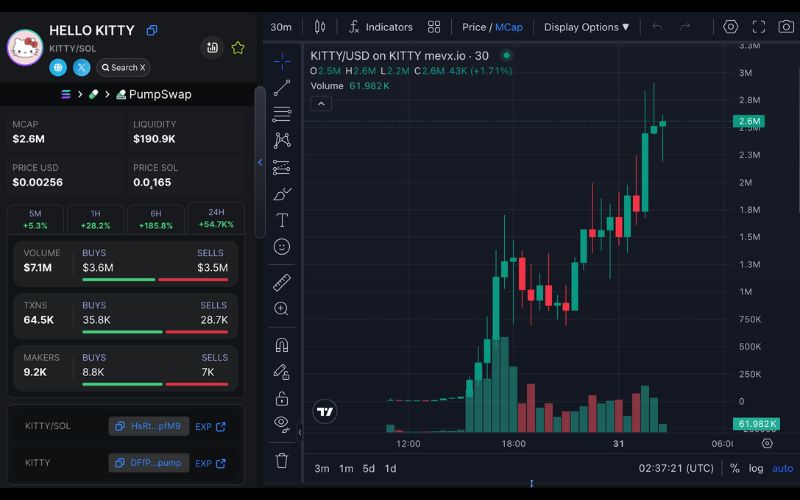Click the undo arrow in chart toolbar
Screen dimensions: 800x500
point(657,27)
